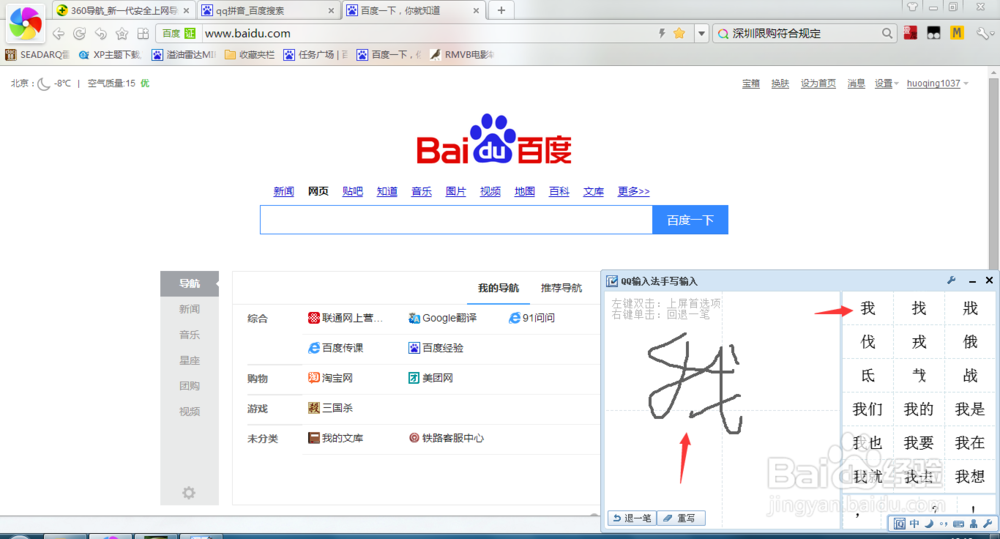Screen dimensions: 1000x539
Task: Open the browser wrench tools menu
Action: click(984, 33)
